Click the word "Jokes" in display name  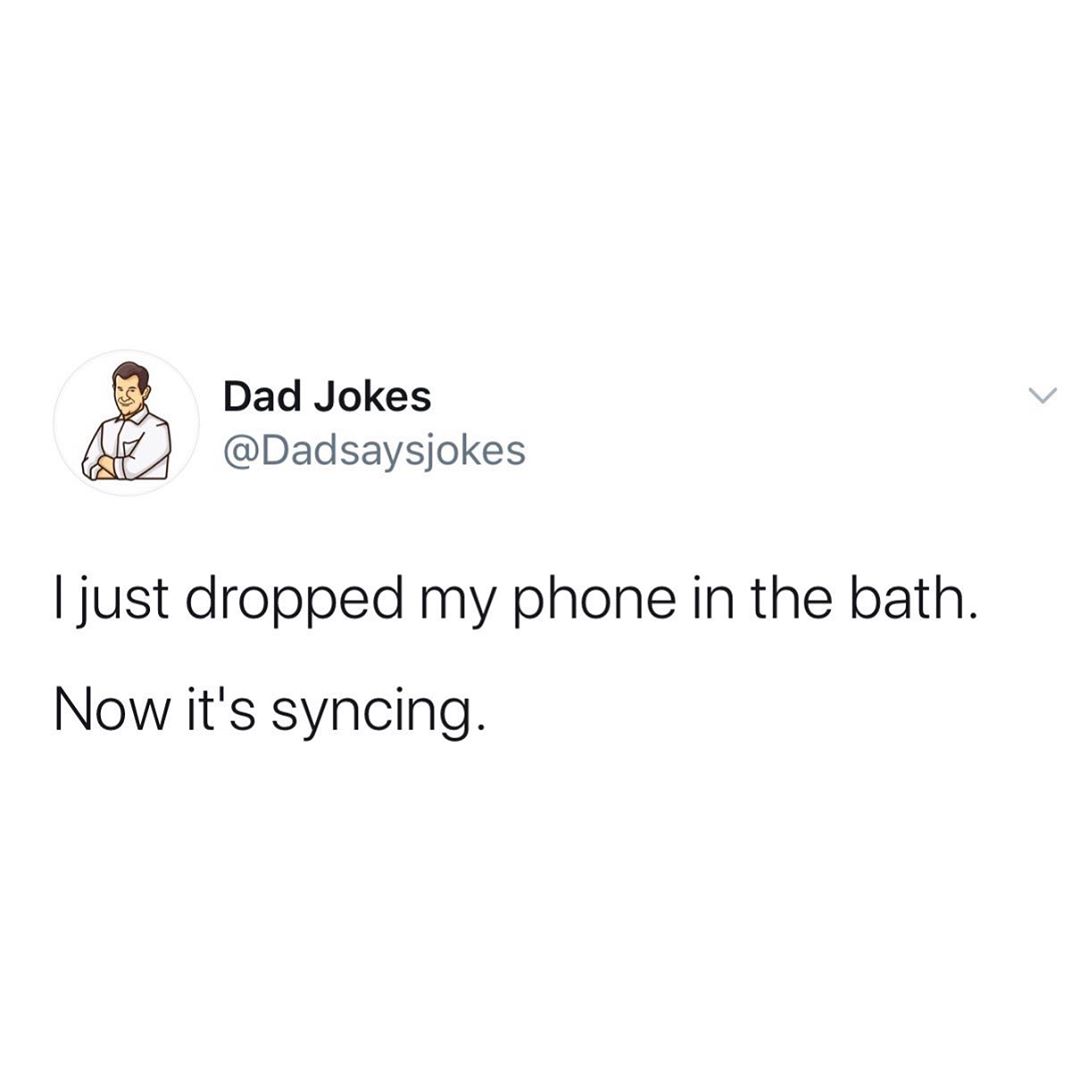(x=372, y=397)
